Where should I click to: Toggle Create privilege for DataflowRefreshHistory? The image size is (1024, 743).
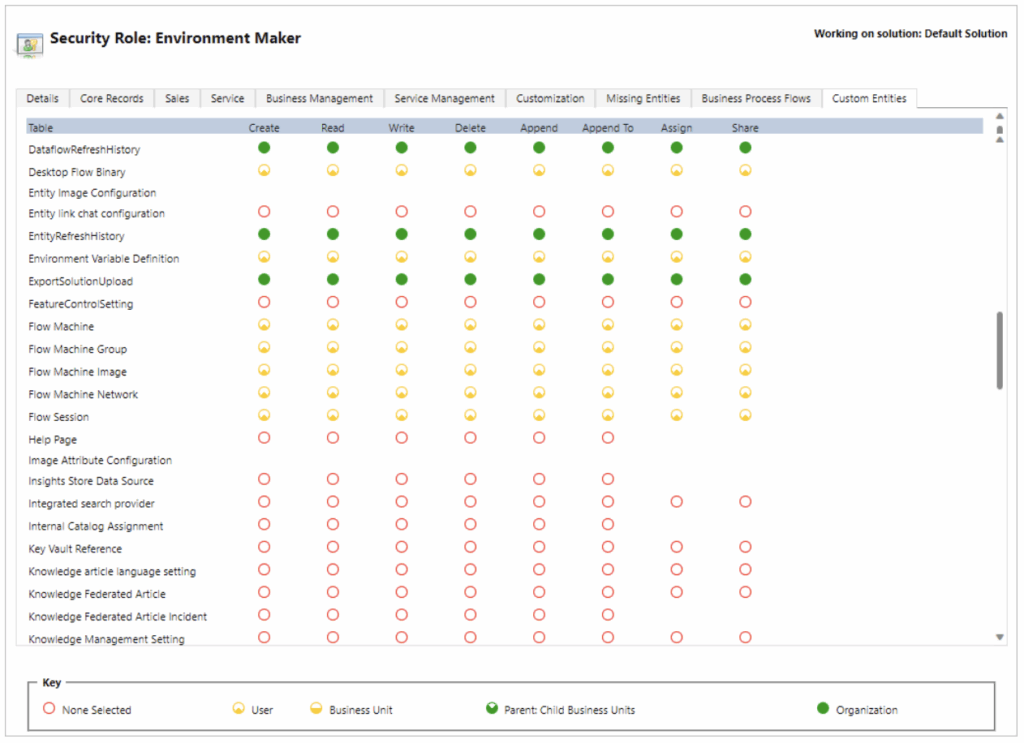264,148
